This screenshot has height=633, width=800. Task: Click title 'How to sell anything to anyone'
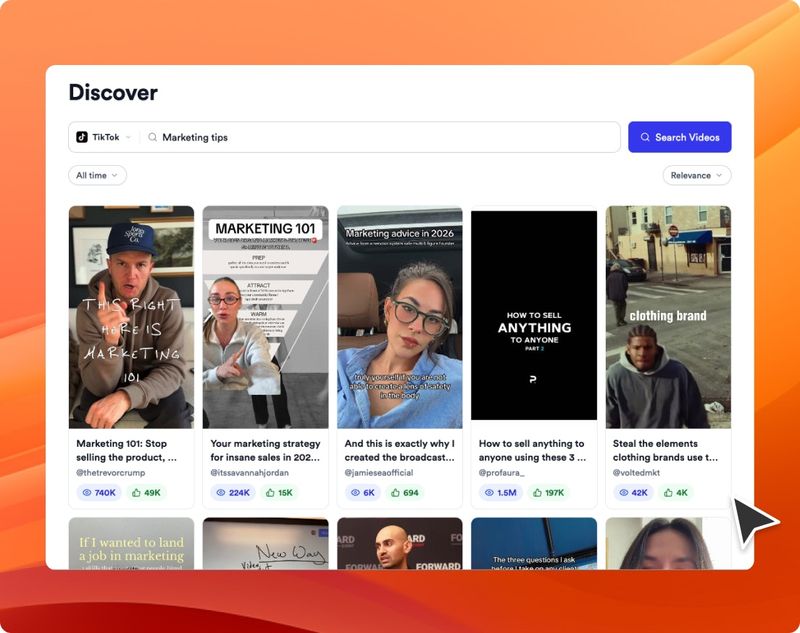[x=532, y=450]
